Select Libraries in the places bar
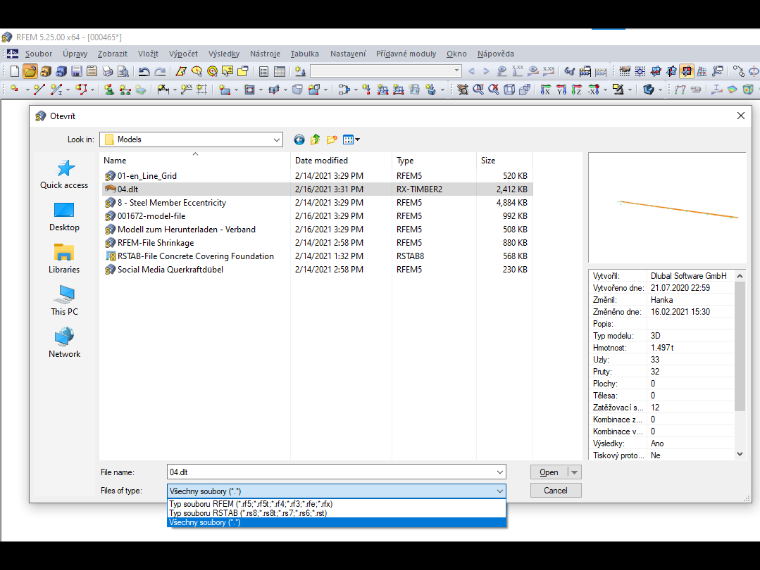 (64, 259)
